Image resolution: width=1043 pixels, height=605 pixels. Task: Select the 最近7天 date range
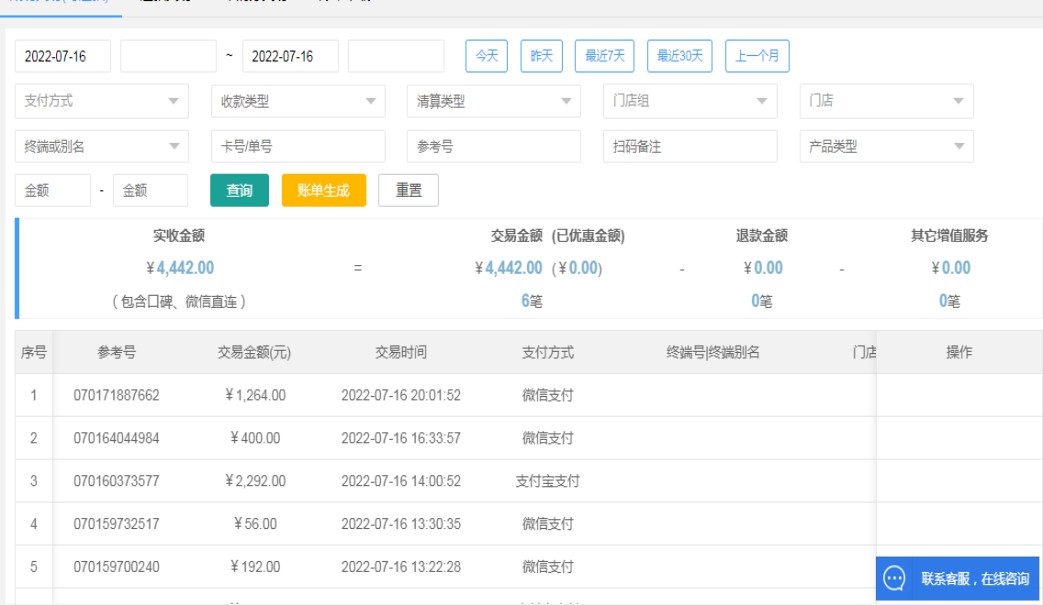pos(605,56)
